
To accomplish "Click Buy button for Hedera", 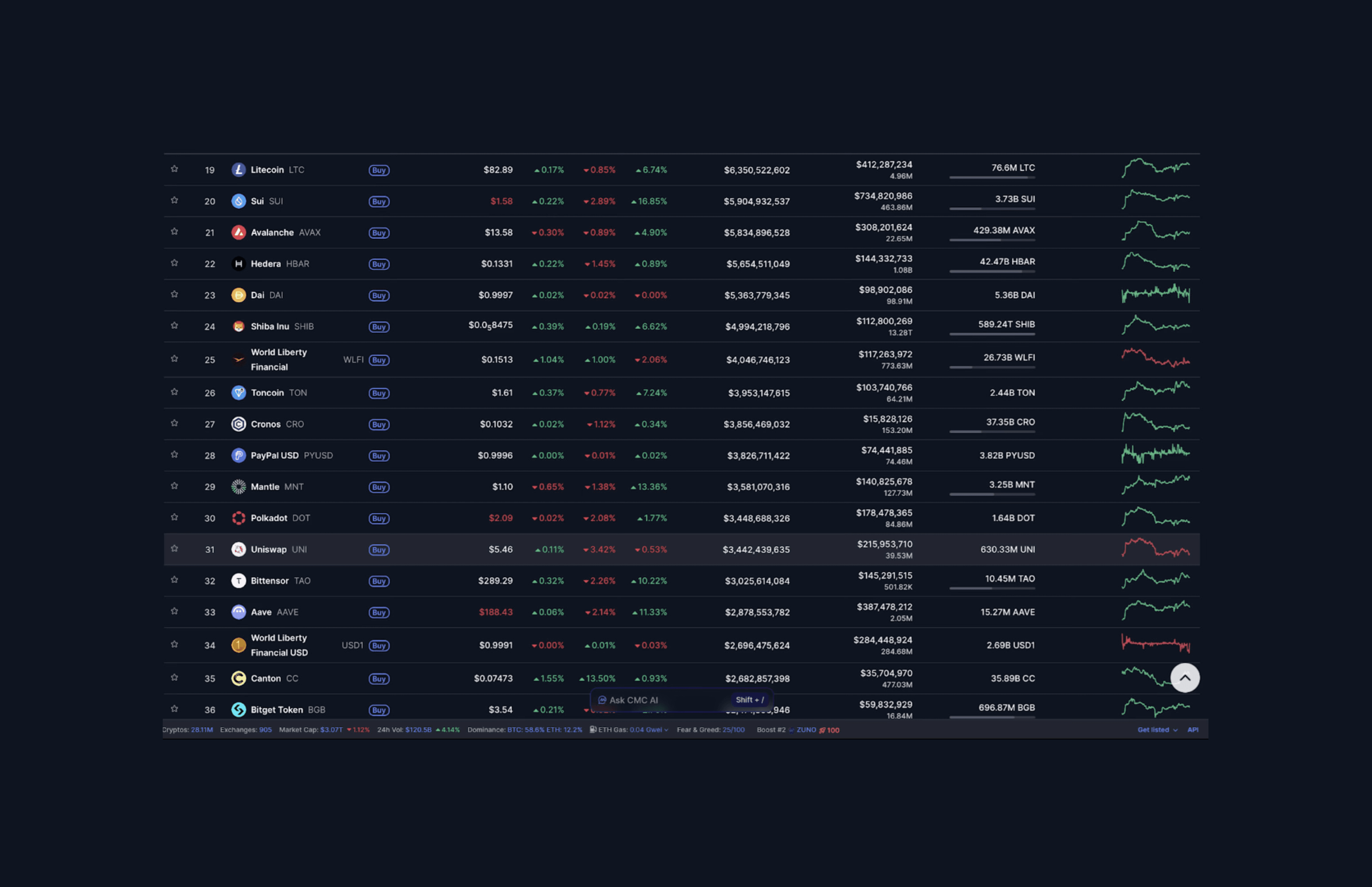I will point(379,264).
